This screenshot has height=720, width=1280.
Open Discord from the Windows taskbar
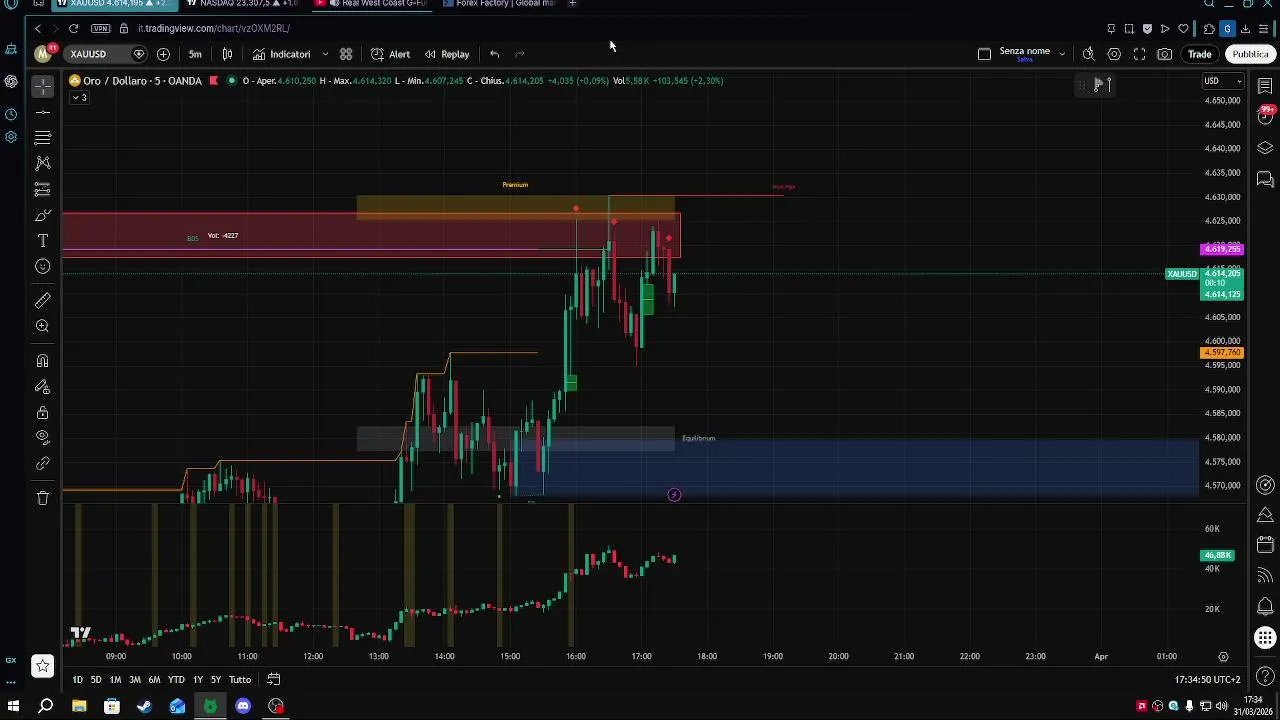click(x=243, y=706)
